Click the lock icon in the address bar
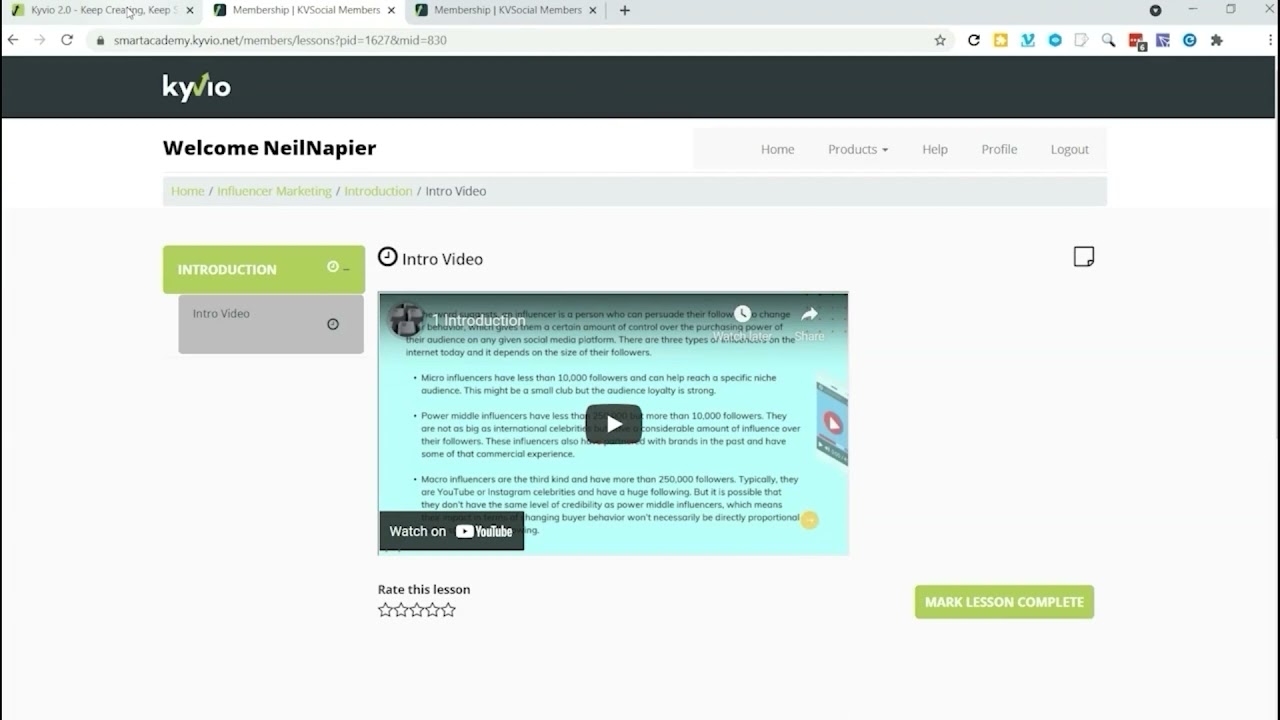 (x=99, y=40)
